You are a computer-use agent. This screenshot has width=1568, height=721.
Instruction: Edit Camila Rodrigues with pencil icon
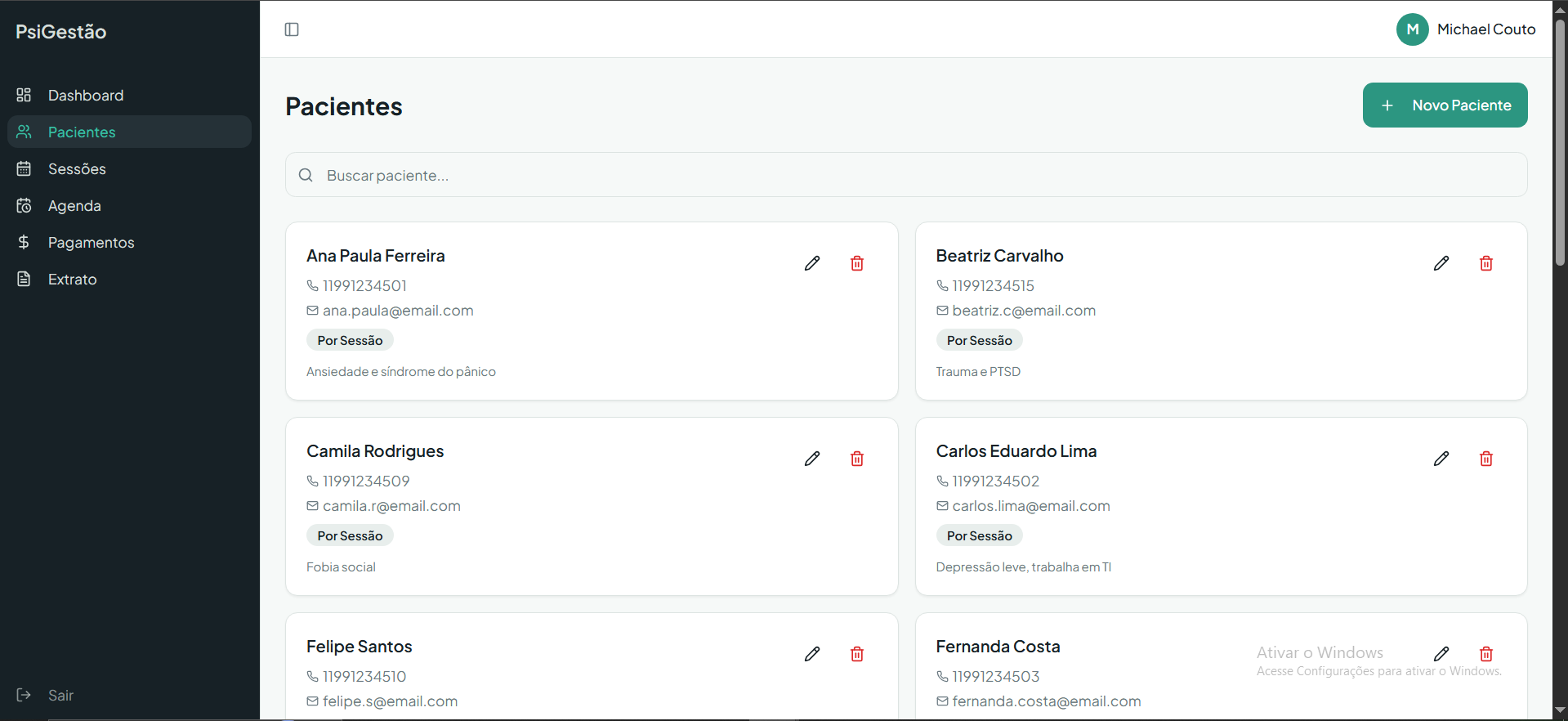pyautogui.click(x=811, y=459)
